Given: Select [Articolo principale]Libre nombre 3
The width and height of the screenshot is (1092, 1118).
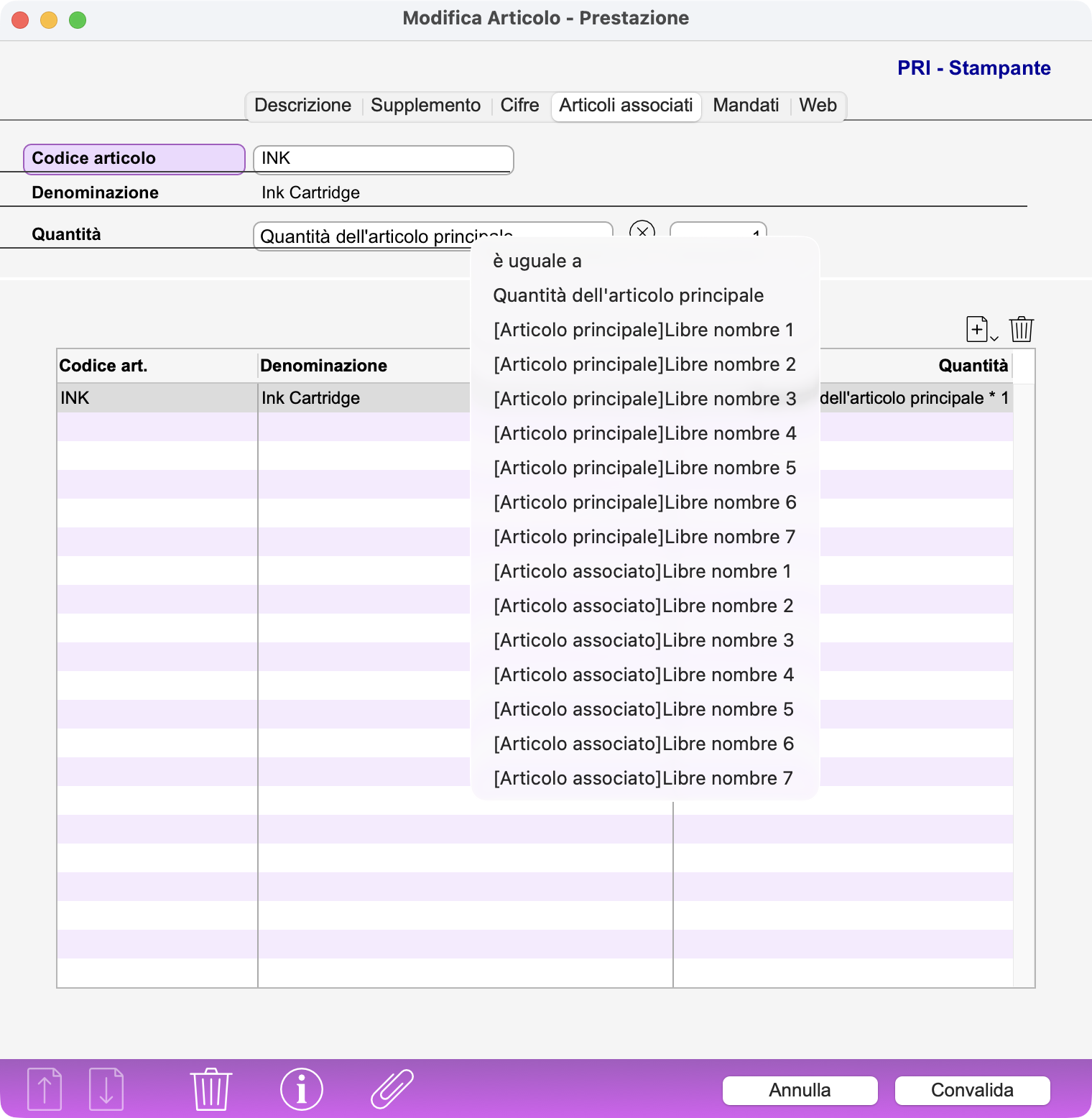Looking at the screenshot, I should pos(645,399).
